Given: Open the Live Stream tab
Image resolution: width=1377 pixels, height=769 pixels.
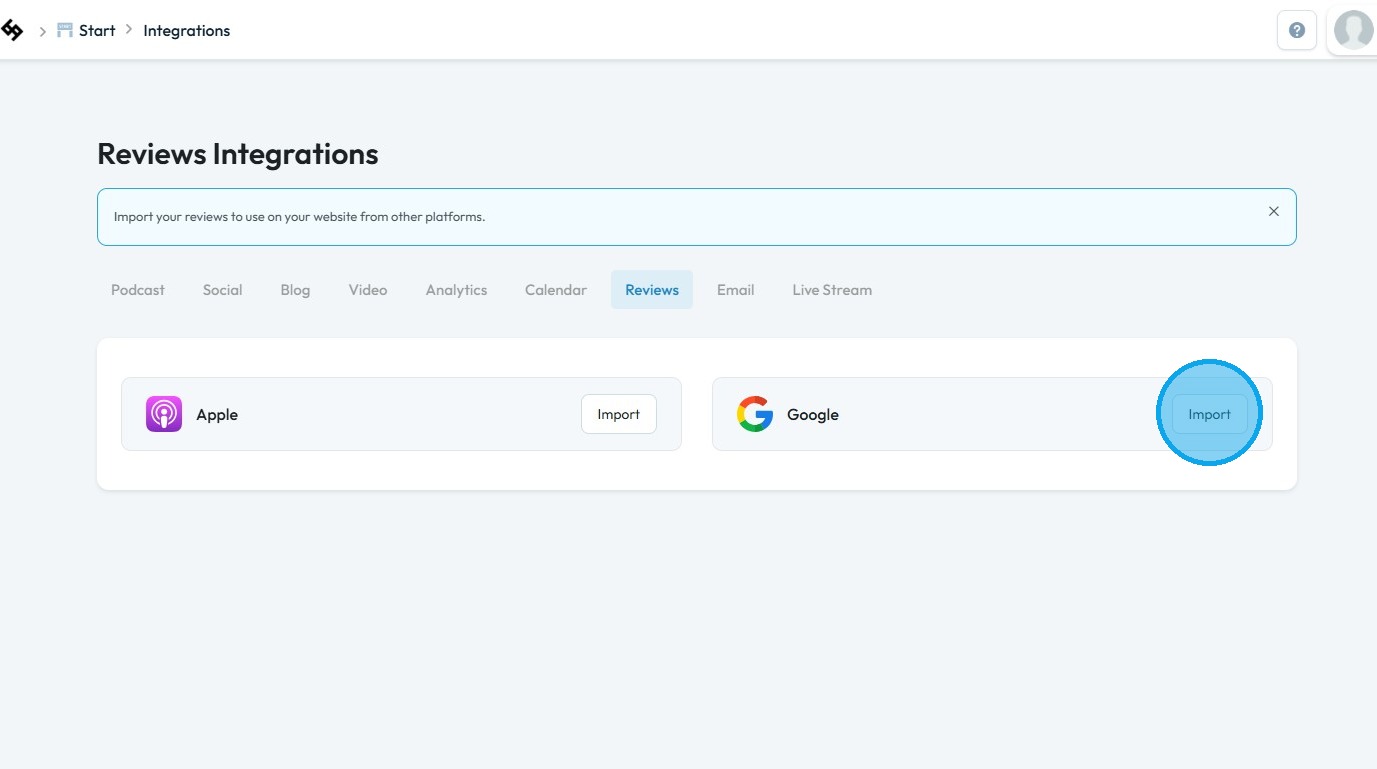Looking at the screenshot, I should tap(832, 290).
